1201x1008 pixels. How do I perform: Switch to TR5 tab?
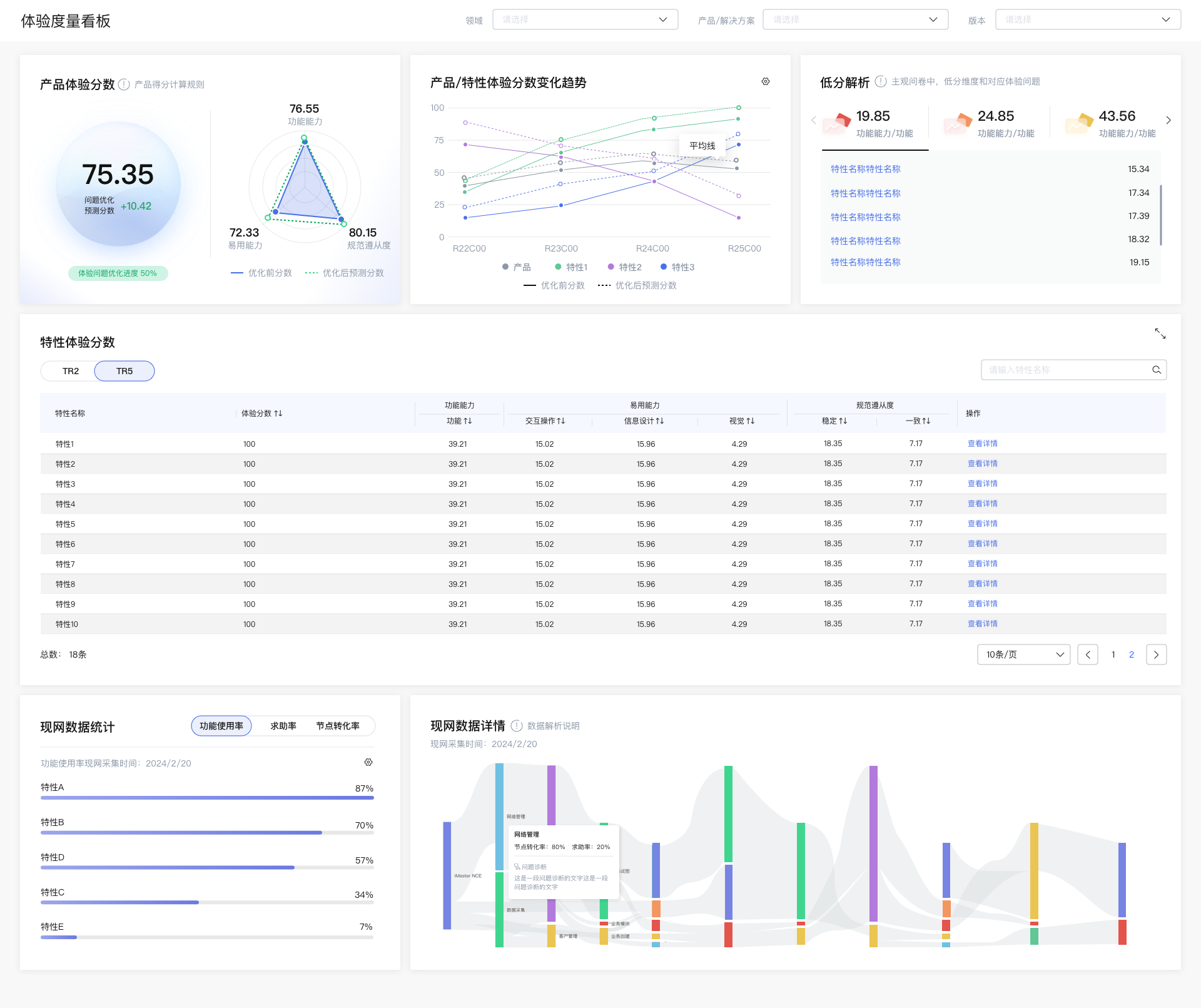pyautogui.click(x=124, y=371)
